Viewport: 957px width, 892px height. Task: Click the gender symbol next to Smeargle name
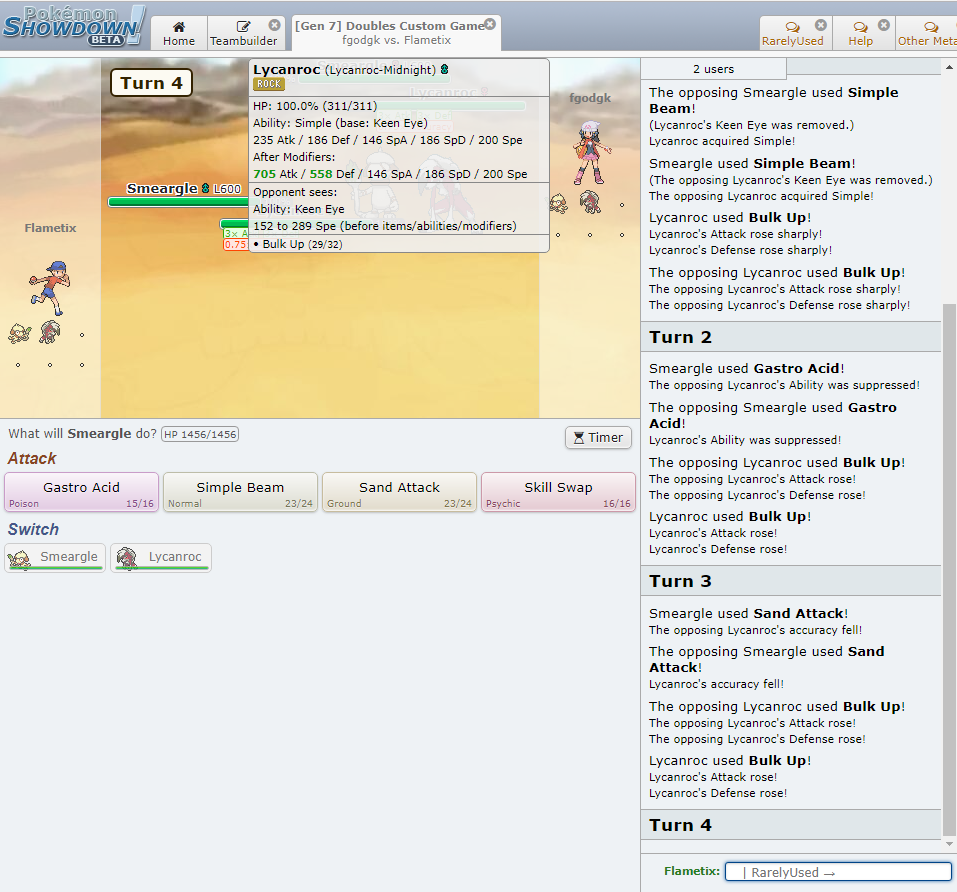[x=206, y=189]
